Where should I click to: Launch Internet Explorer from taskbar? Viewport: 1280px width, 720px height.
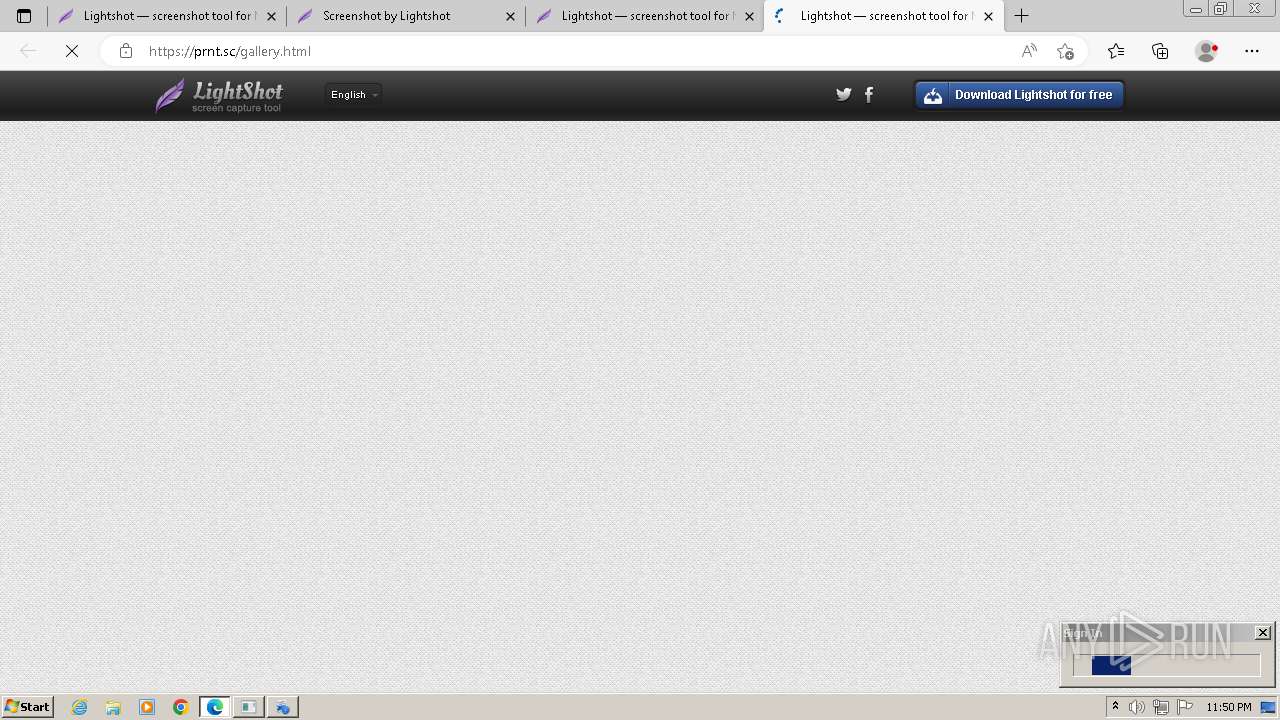[x=80, y=707]
